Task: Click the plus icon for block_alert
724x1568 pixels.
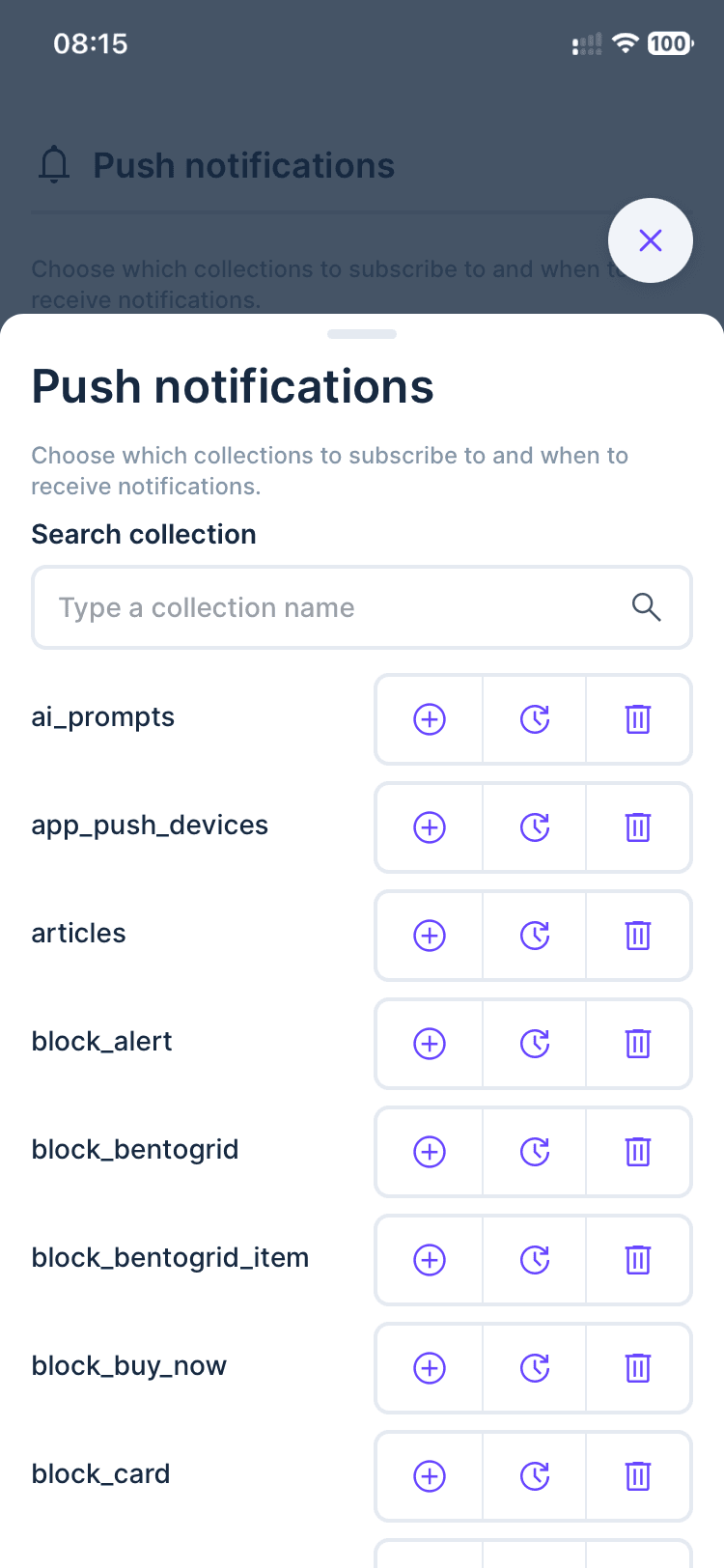Action: (x=430, y=1044)
